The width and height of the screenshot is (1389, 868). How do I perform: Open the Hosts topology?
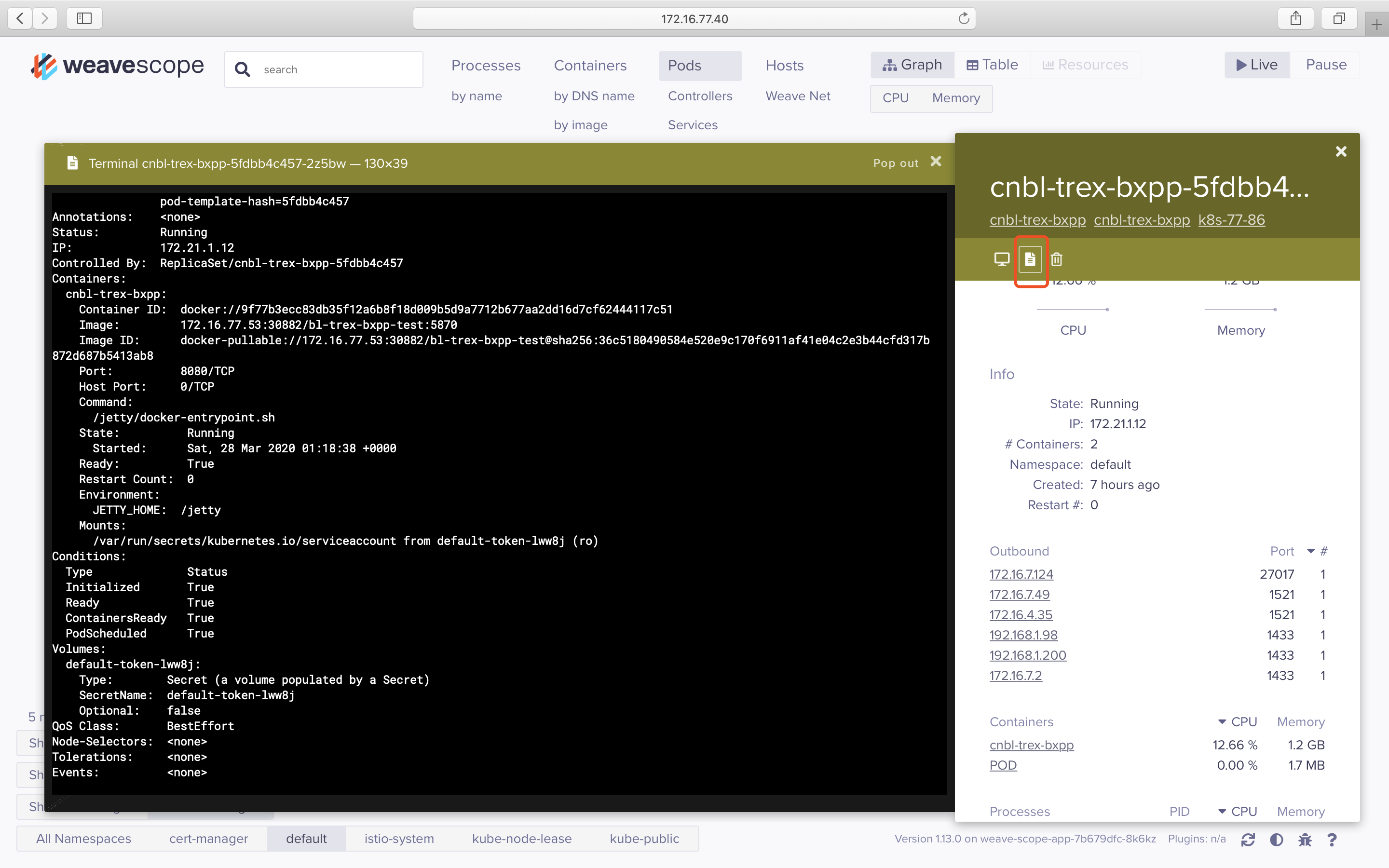click(x=785, y=66)
